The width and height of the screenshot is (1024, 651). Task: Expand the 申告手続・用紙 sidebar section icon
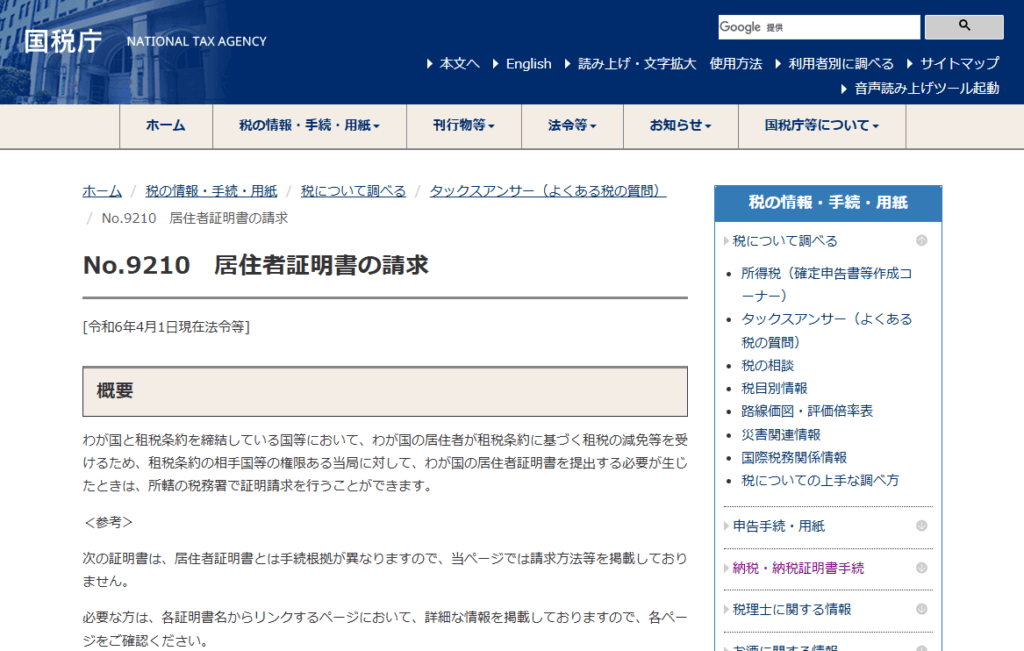[921, 526]
